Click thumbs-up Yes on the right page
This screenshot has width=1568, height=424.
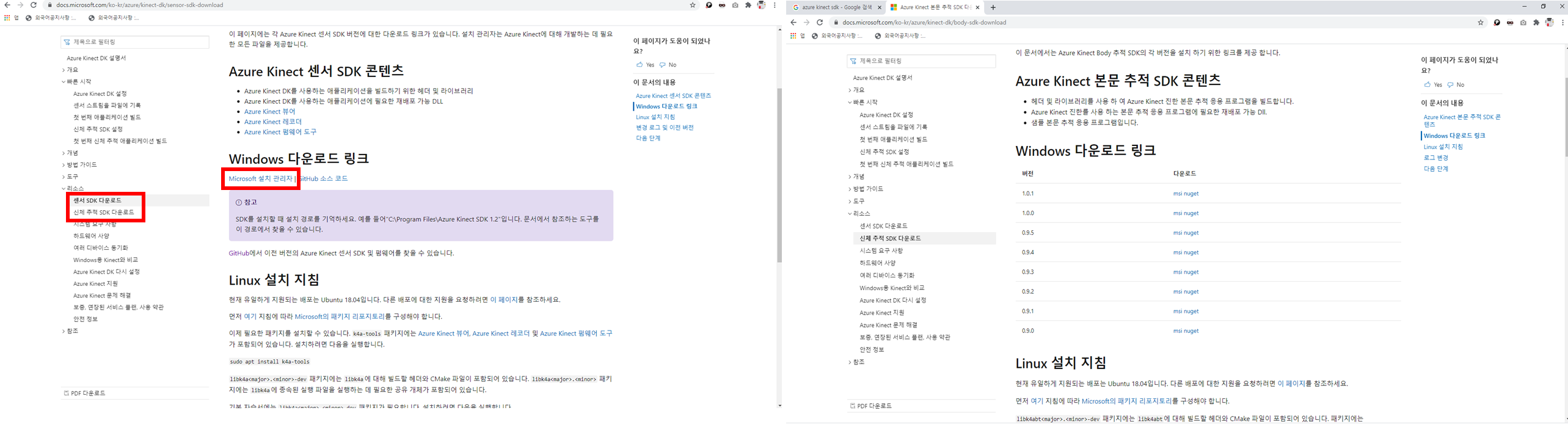1432,85
